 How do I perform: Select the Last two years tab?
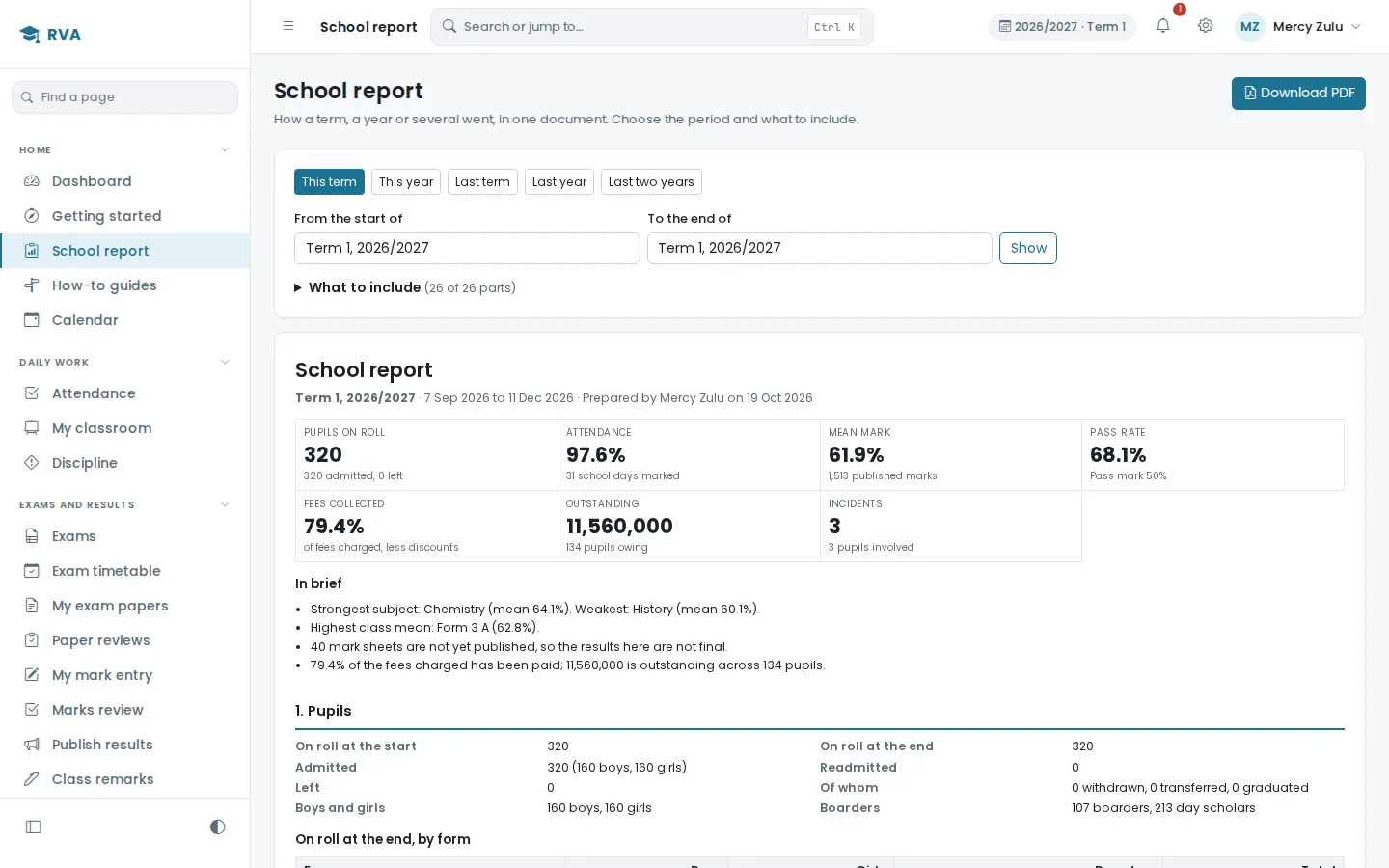(x=651, y=182)
